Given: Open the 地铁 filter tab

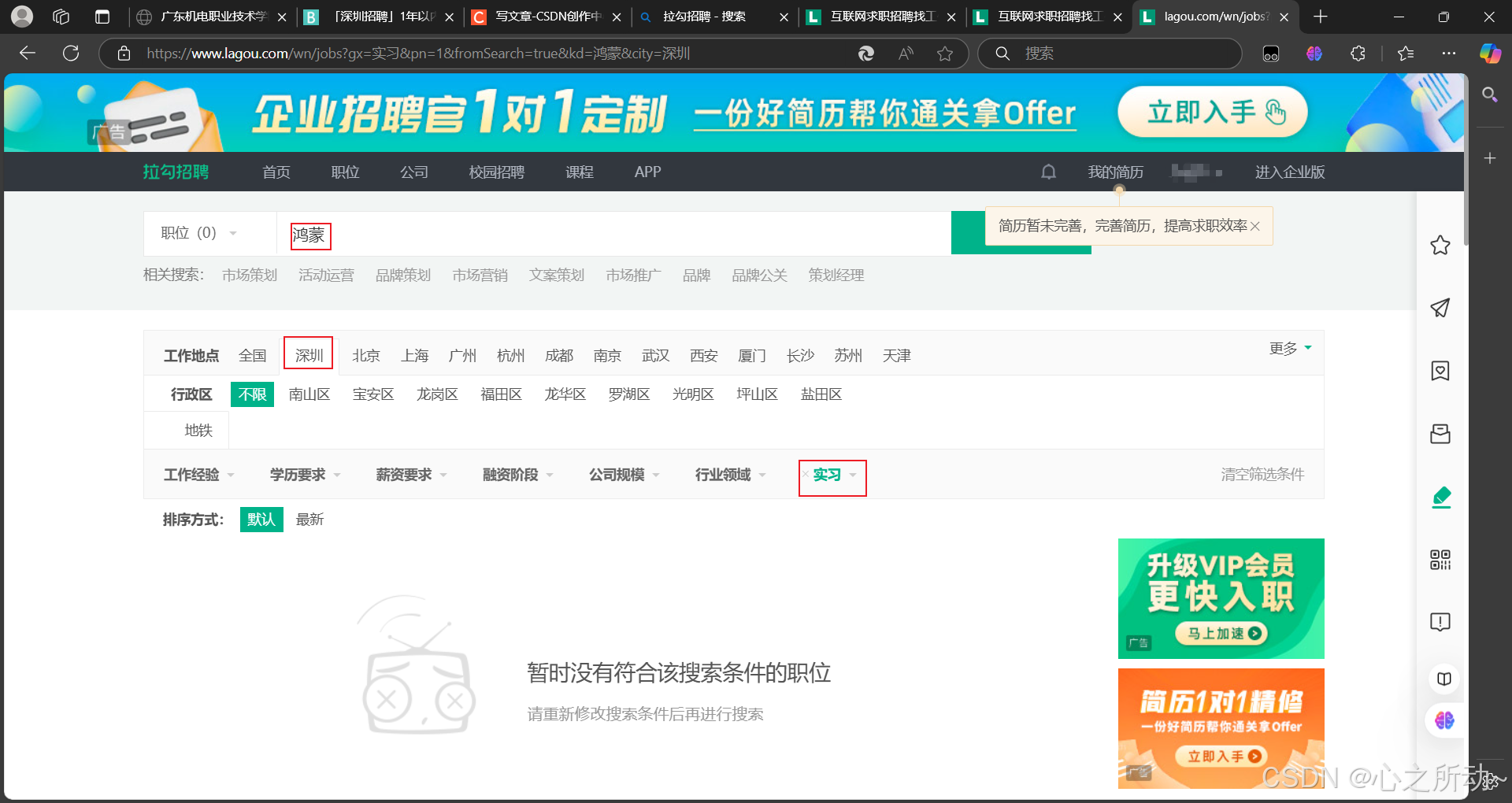Looking at the screenshot, I should tap(198, 430).
